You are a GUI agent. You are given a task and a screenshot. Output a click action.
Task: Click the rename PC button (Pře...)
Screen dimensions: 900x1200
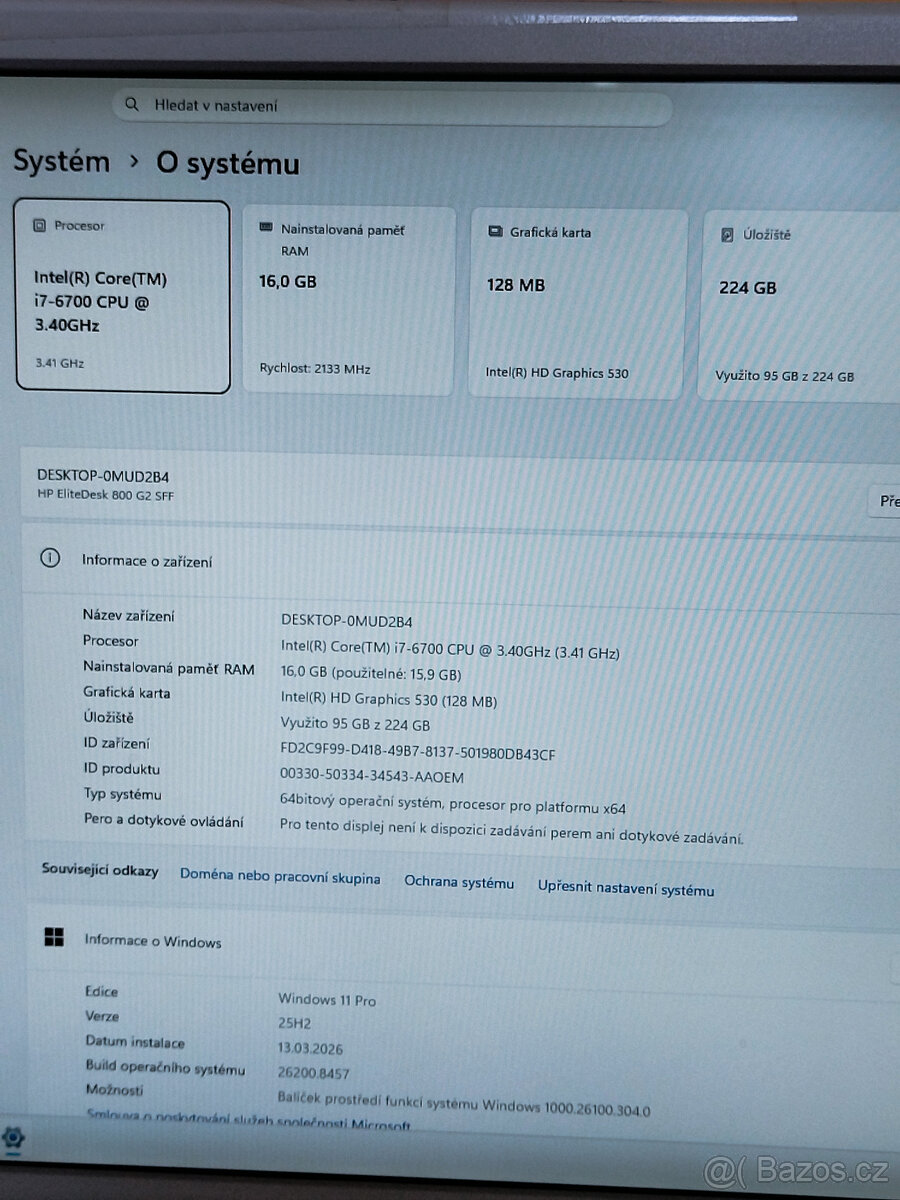pyautogui.click(x=885, y=502)
